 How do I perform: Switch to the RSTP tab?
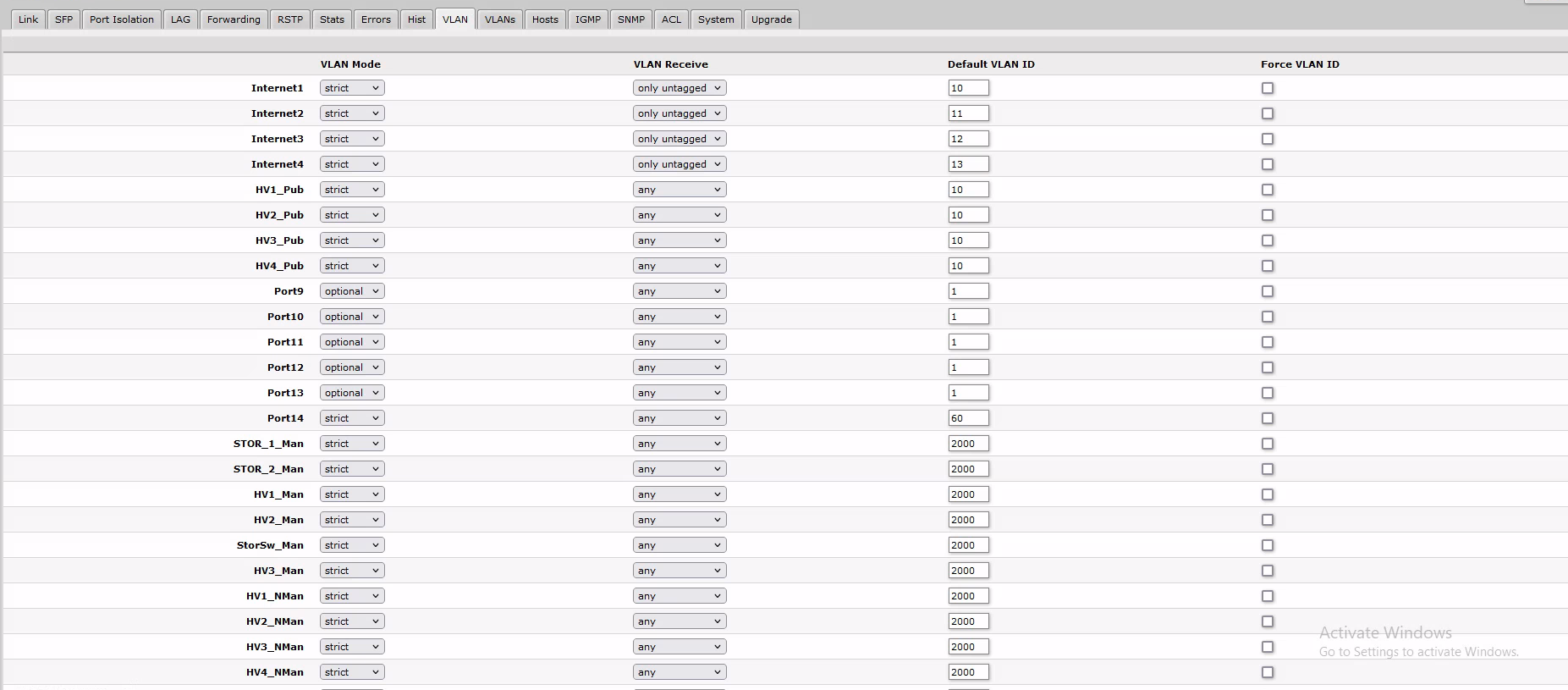290,19
